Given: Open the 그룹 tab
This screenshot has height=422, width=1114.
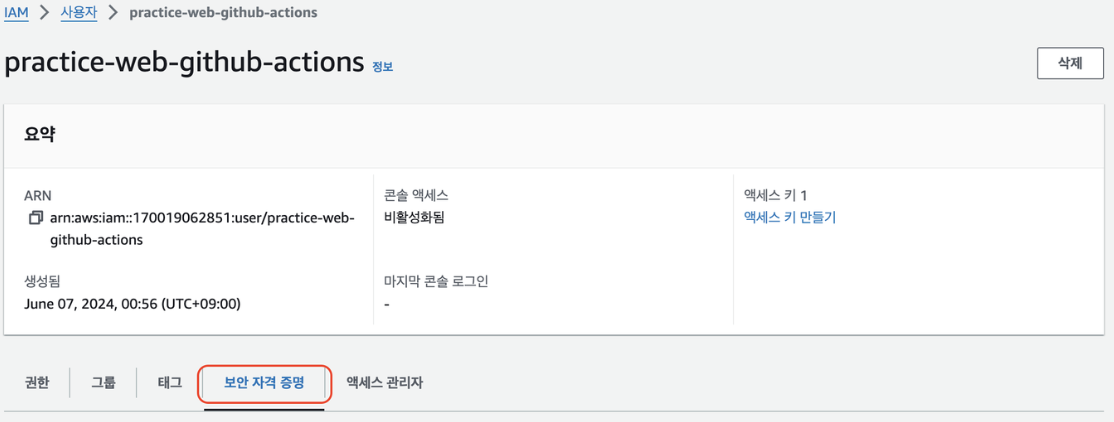Looking at the screenshot, I should point(103,383).
